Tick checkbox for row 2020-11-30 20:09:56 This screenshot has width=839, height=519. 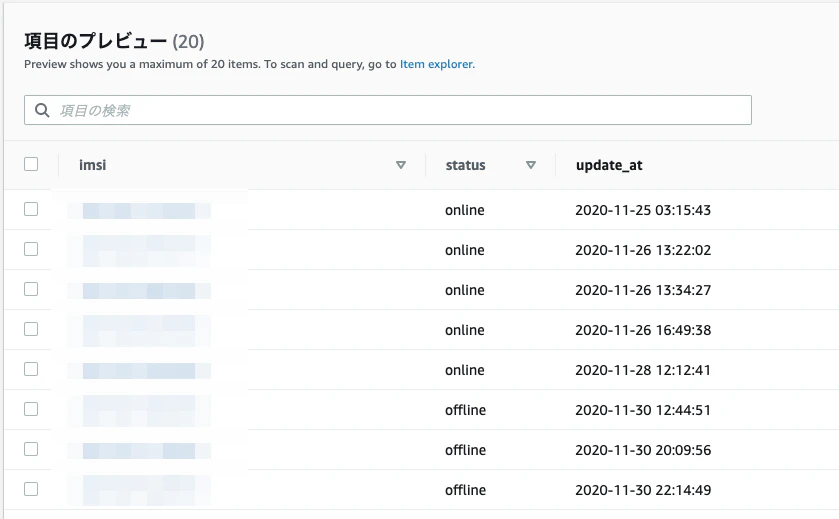pyautogui.click(x=31, y=449)
